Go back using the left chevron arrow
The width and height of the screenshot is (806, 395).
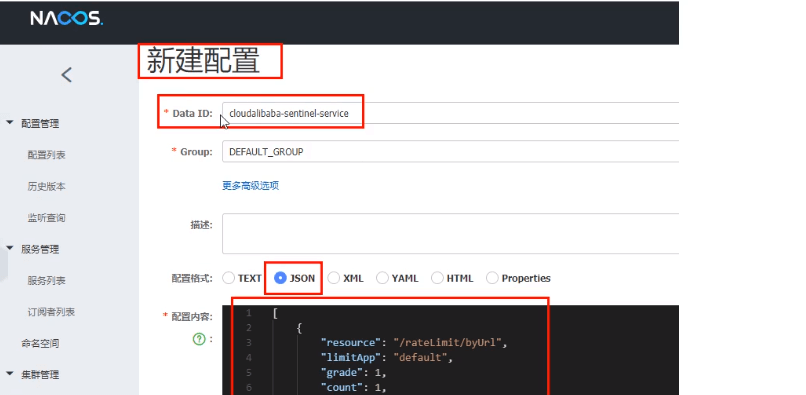pyautogui.click(x=67, y=75)
